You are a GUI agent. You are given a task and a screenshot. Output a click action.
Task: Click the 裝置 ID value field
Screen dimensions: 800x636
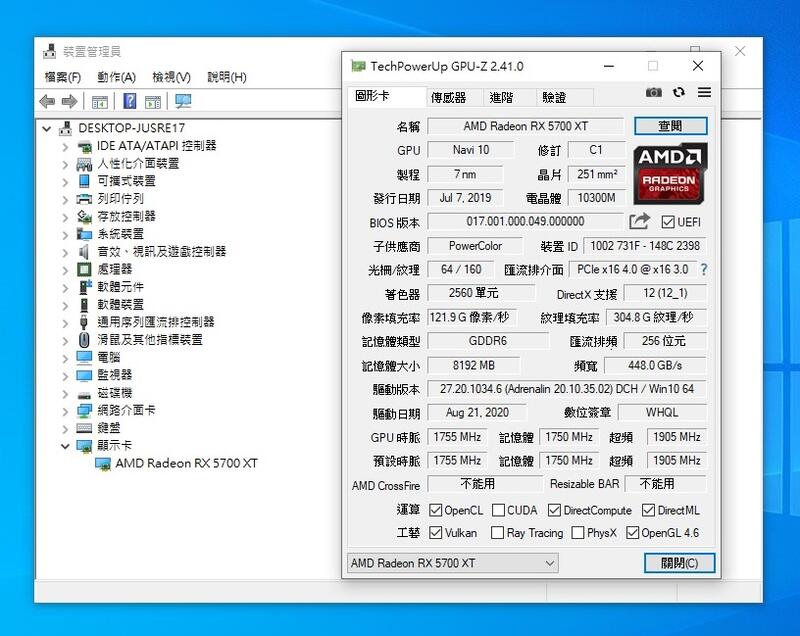pos(645,246)
